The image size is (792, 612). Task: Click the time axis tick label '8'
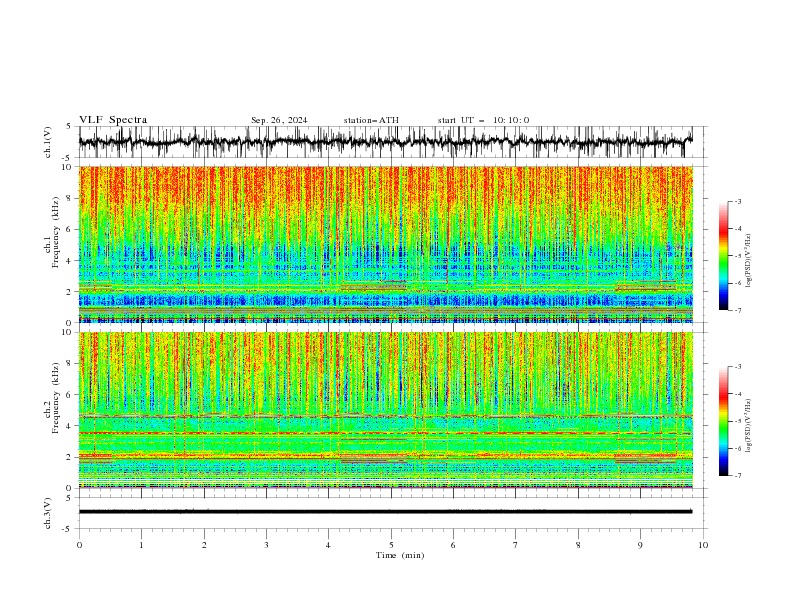tap(578, 545)
